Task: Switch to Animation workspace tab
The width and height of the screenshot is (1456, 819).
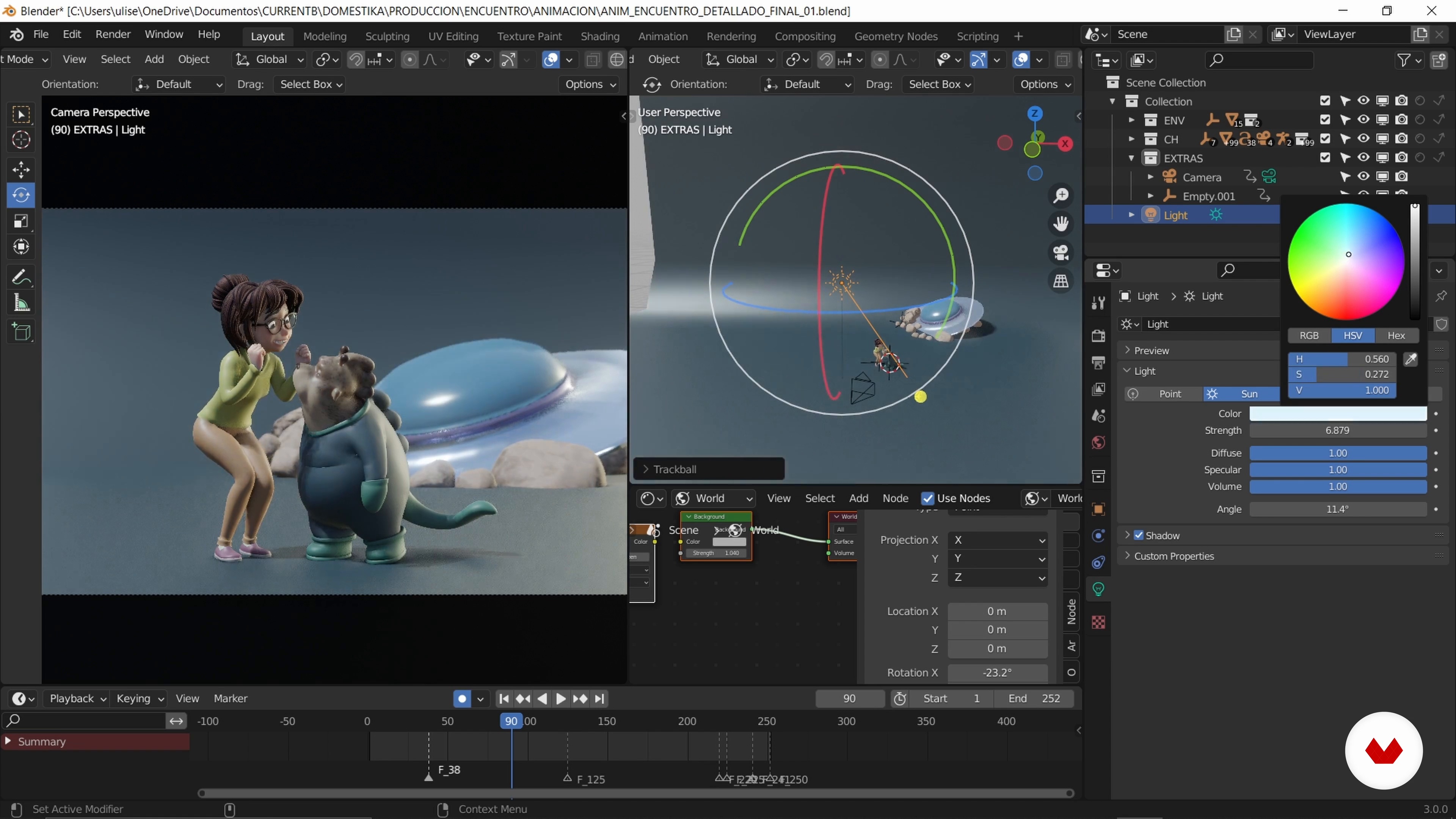Action: pos(662,36)
